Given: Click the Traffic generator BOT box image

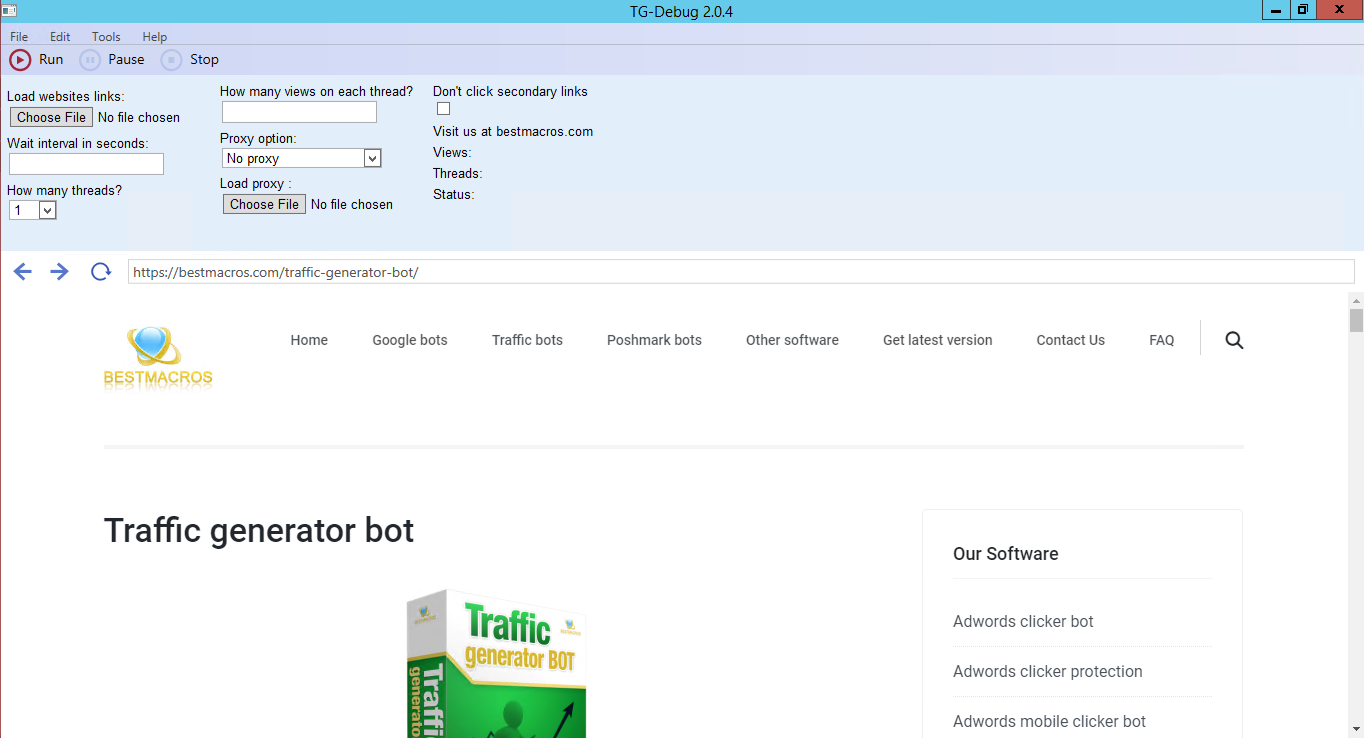Looking at the screenshot, I should [x=497, y=664].
